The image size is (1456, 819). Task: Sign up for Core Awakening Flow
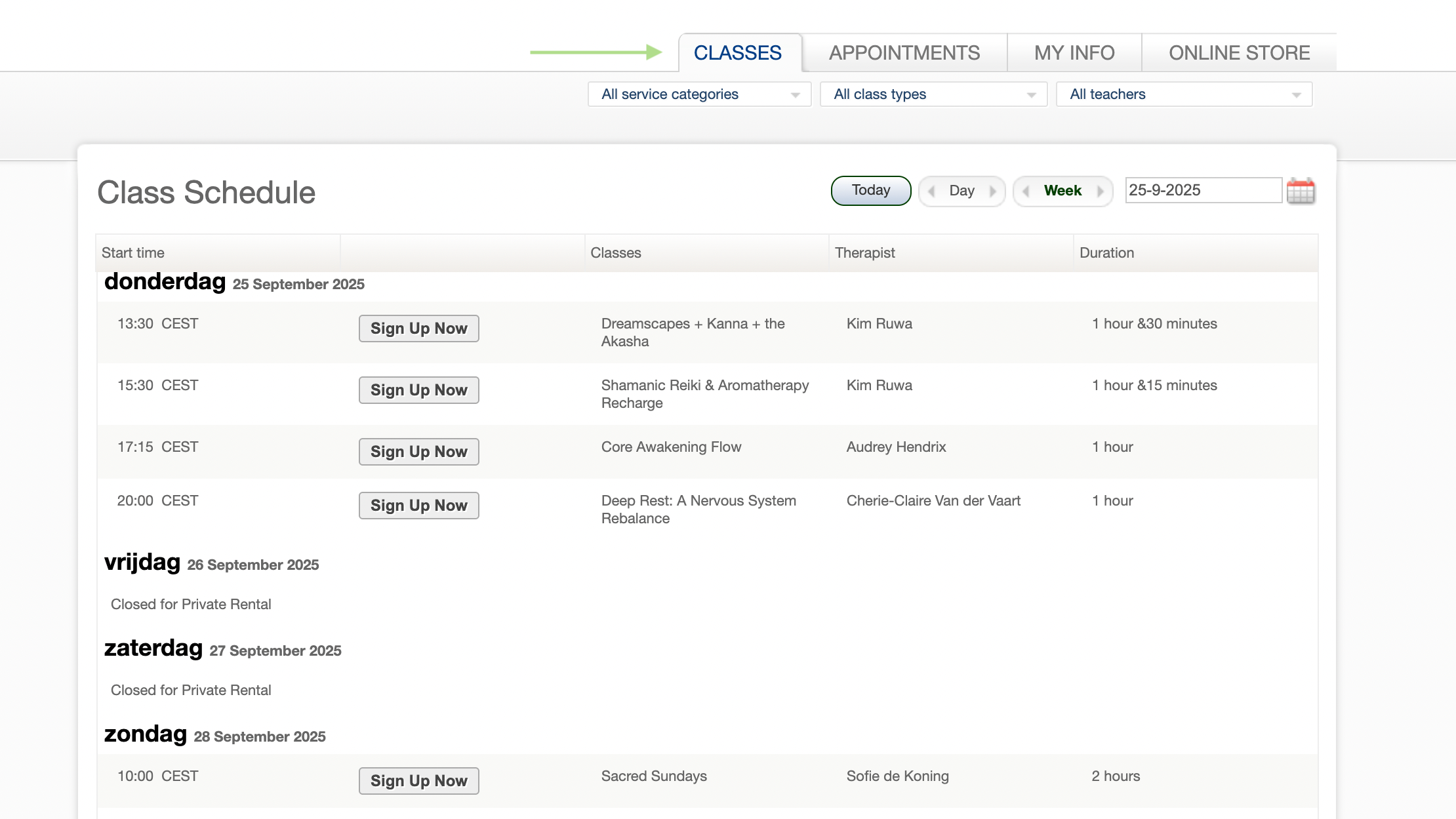(418, 452)
